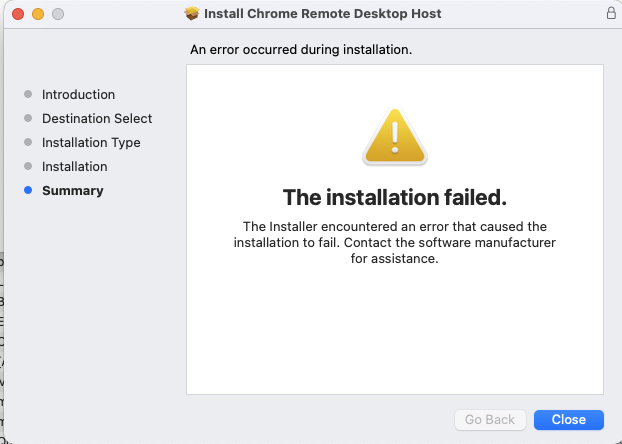The image size is (622, 444).
Task: Select the Introduction step in the sidebar
Action: click(78, 94)
